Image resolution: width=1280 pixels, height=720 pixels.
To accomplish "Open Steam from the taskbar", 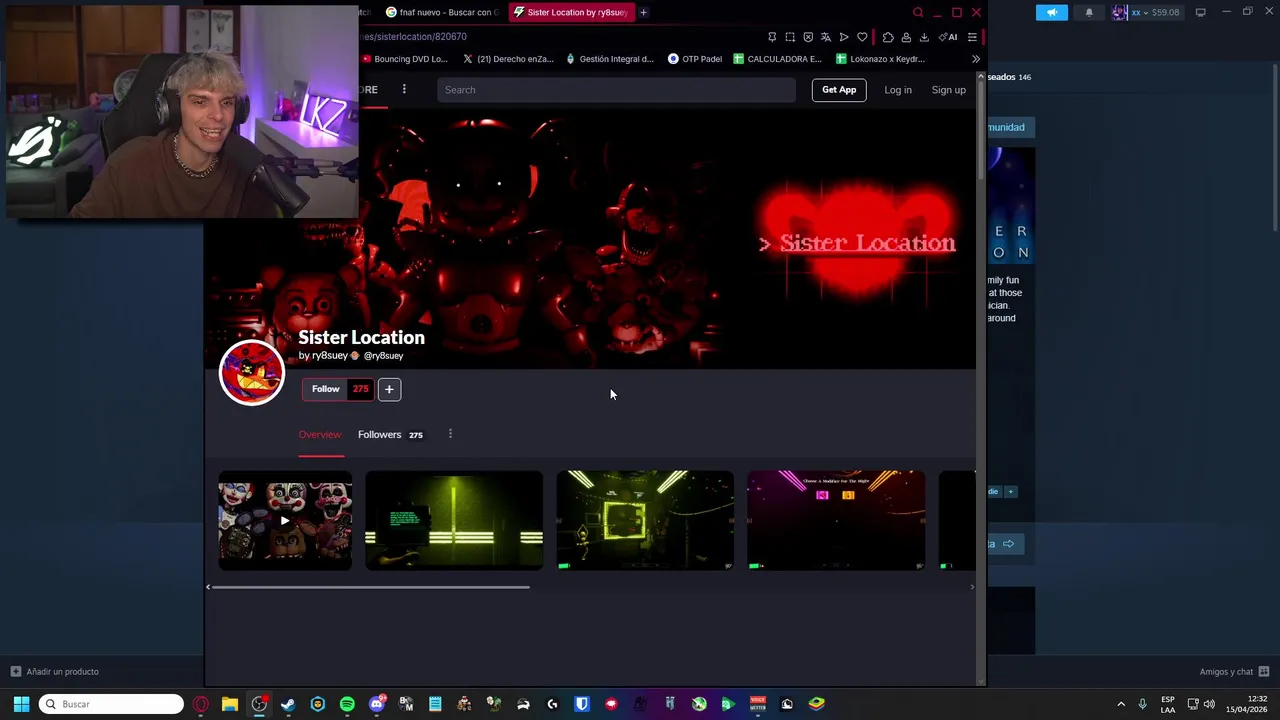I will point(288,704).
